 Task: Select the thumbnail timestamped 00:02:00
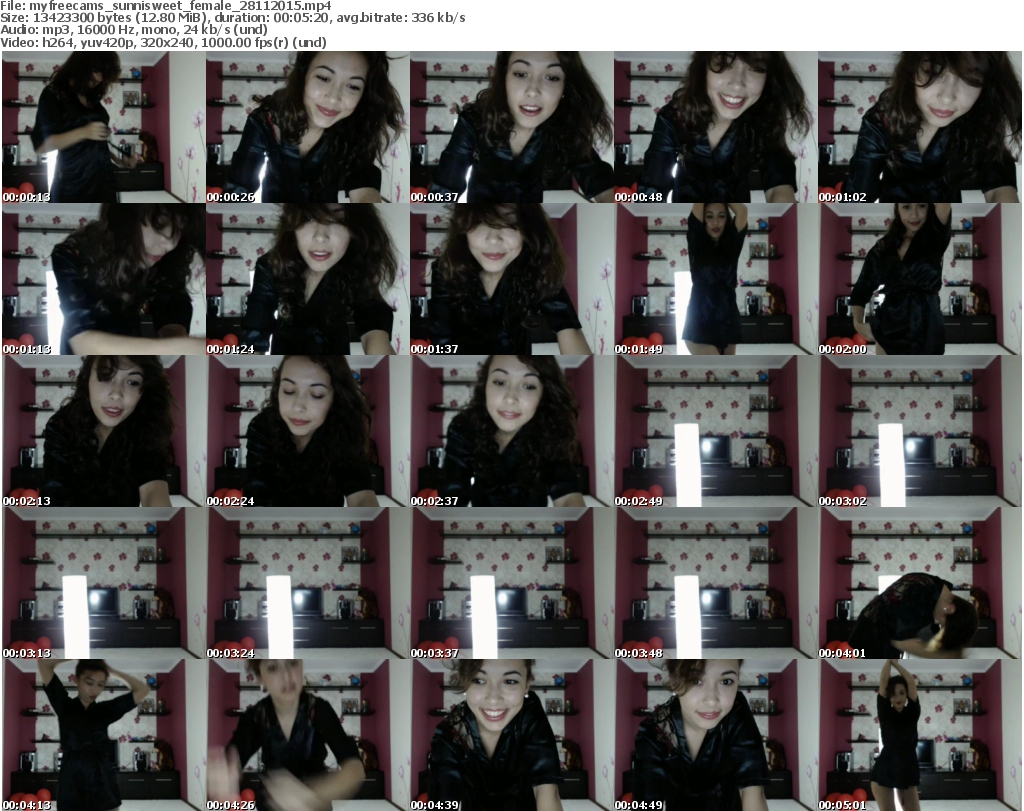[x=920, y=279]
